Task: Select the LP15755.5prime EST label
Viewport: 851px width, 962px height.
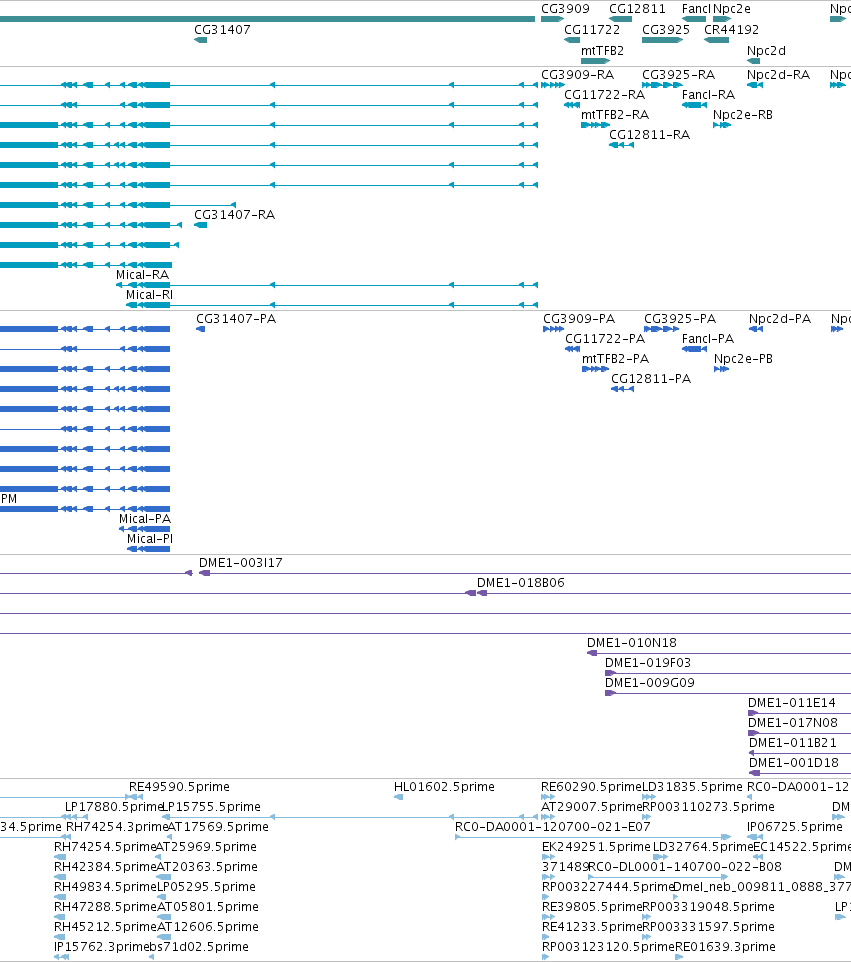Action: click(x=211, y=807)
